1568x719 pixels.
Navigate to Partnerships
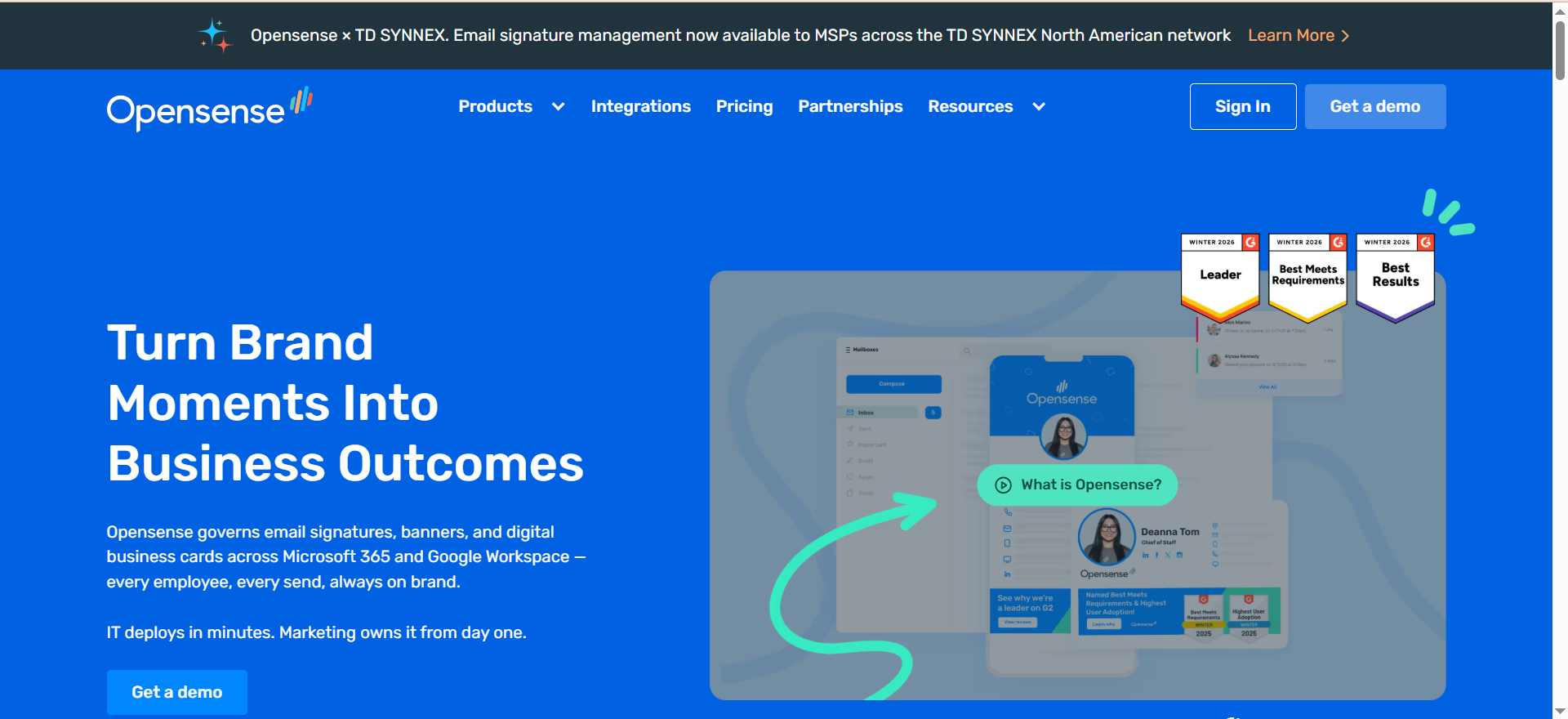[x=850, y=107]
